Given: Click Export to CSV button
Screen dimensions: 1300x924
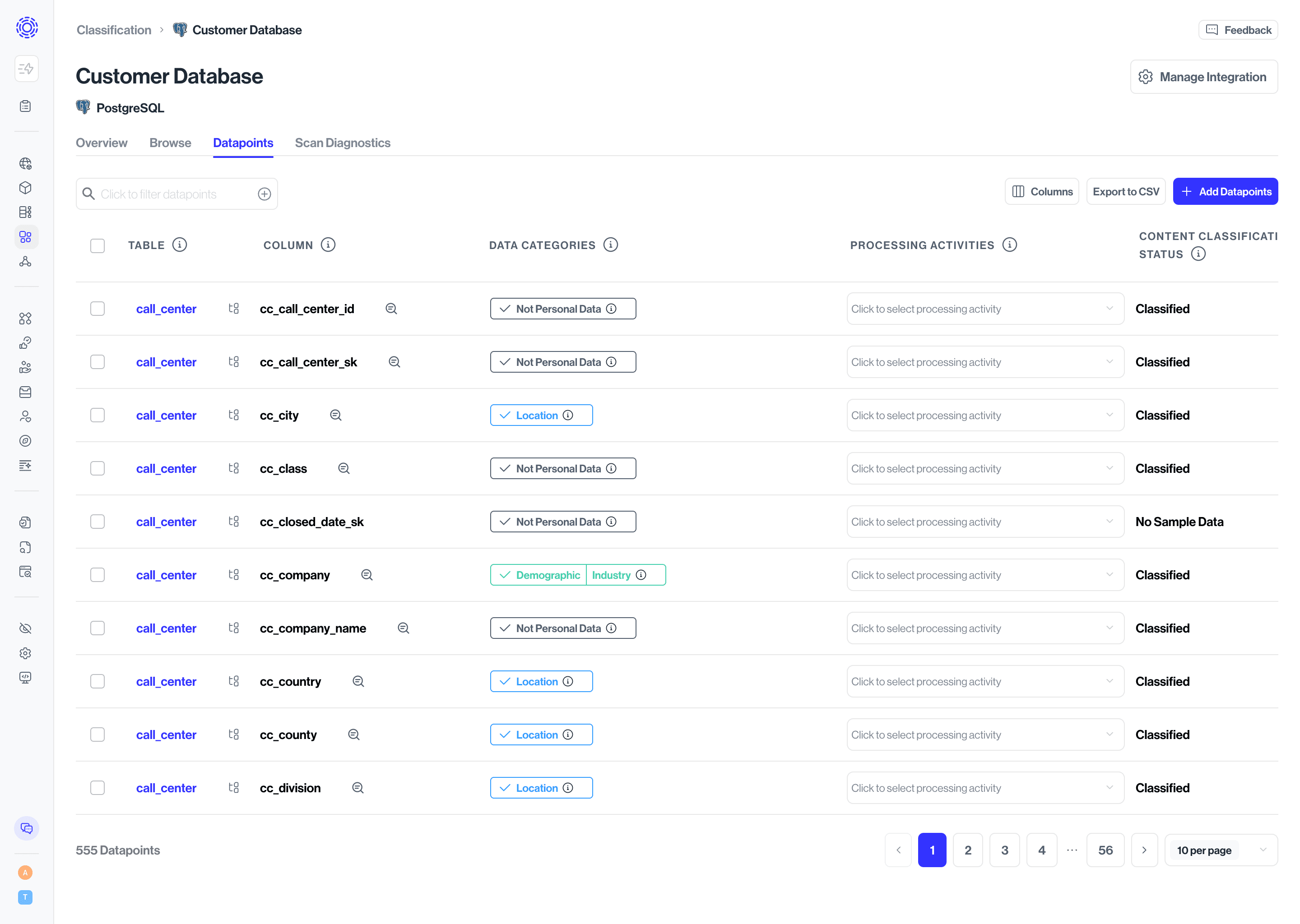Looking at the screenshot, I should tap(1126, 192).
